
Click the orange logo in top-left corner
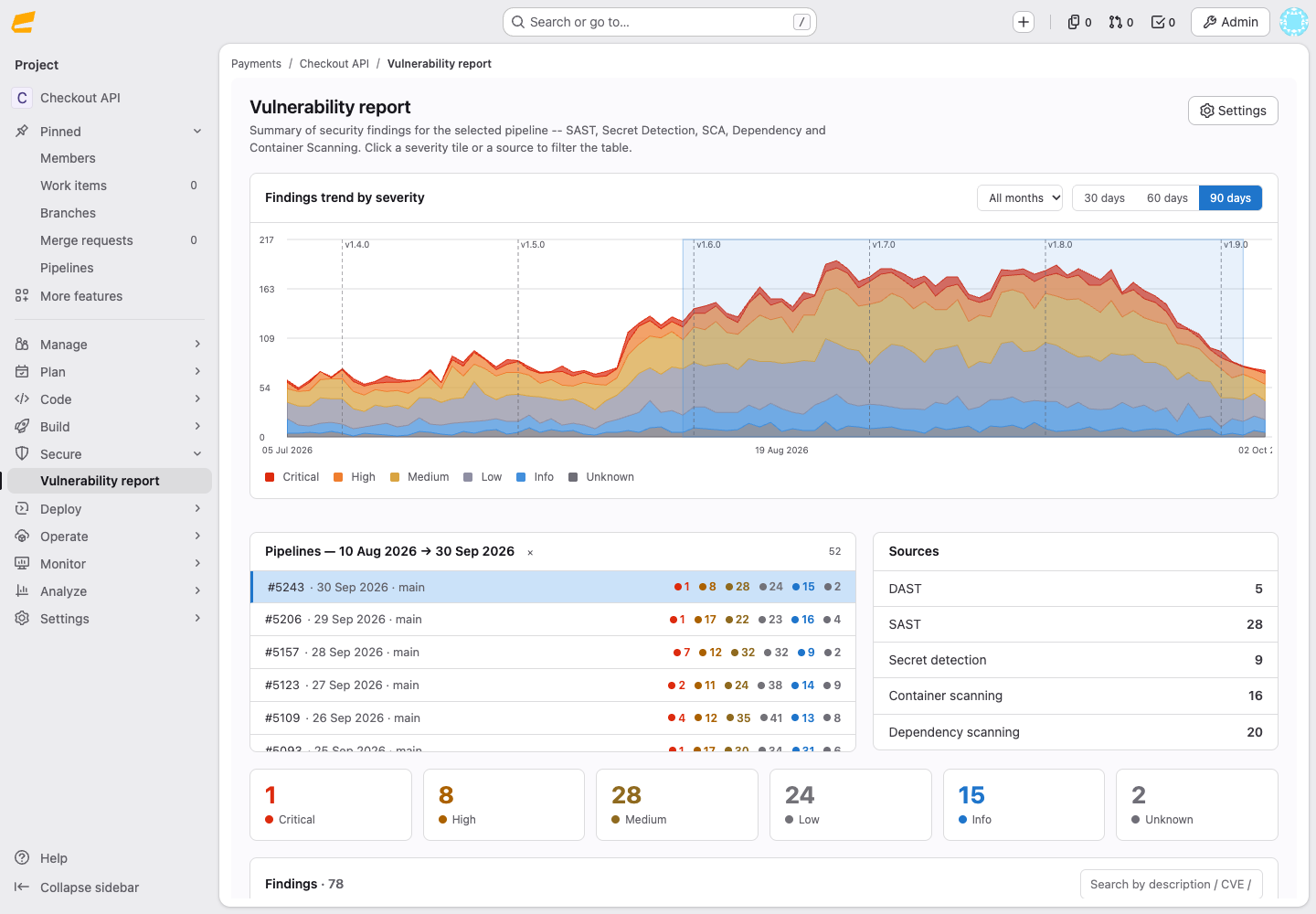[x=24, y=22]
